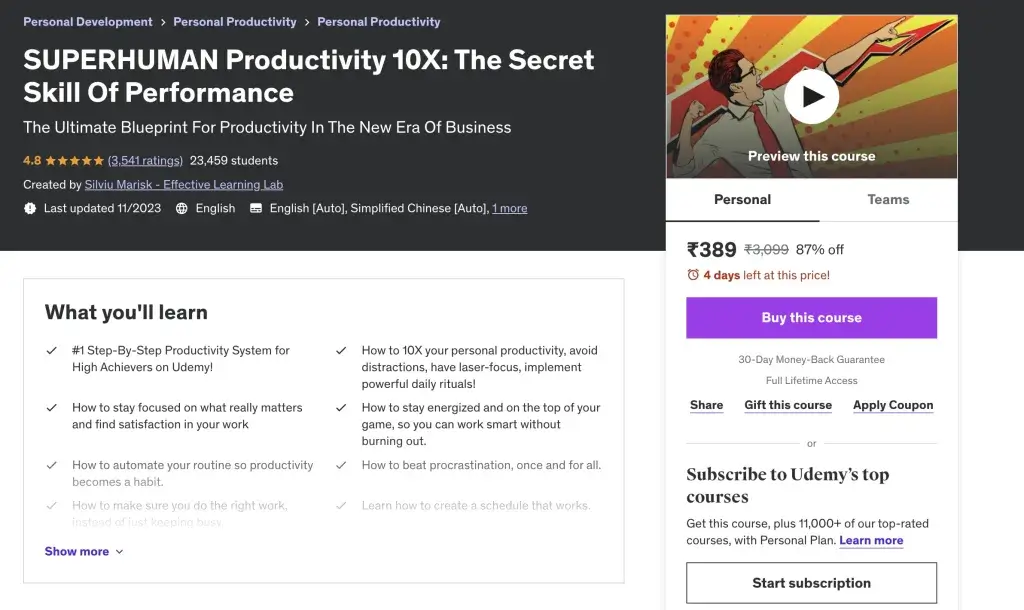Expand the "1 more" captions list
The height and width of the screenshot is (610, 1024).
click(509, 208)
